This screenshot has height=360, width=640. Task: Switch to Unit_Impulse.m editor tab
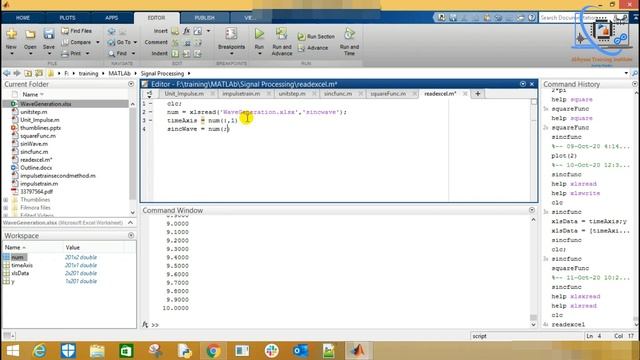[184, 94]
